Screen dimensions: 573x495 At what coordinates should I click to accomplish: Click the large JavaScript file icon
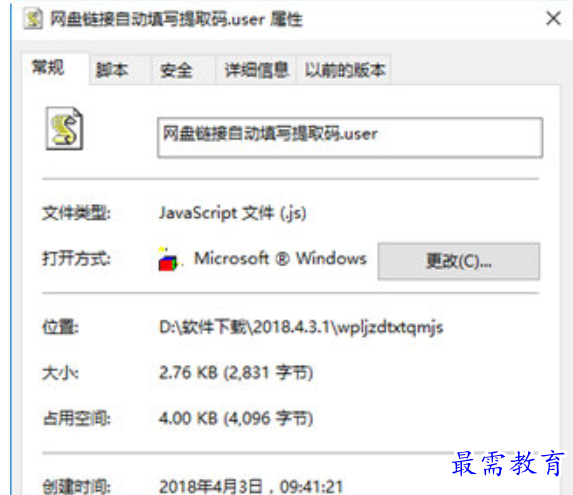click(x=65, y=129)
